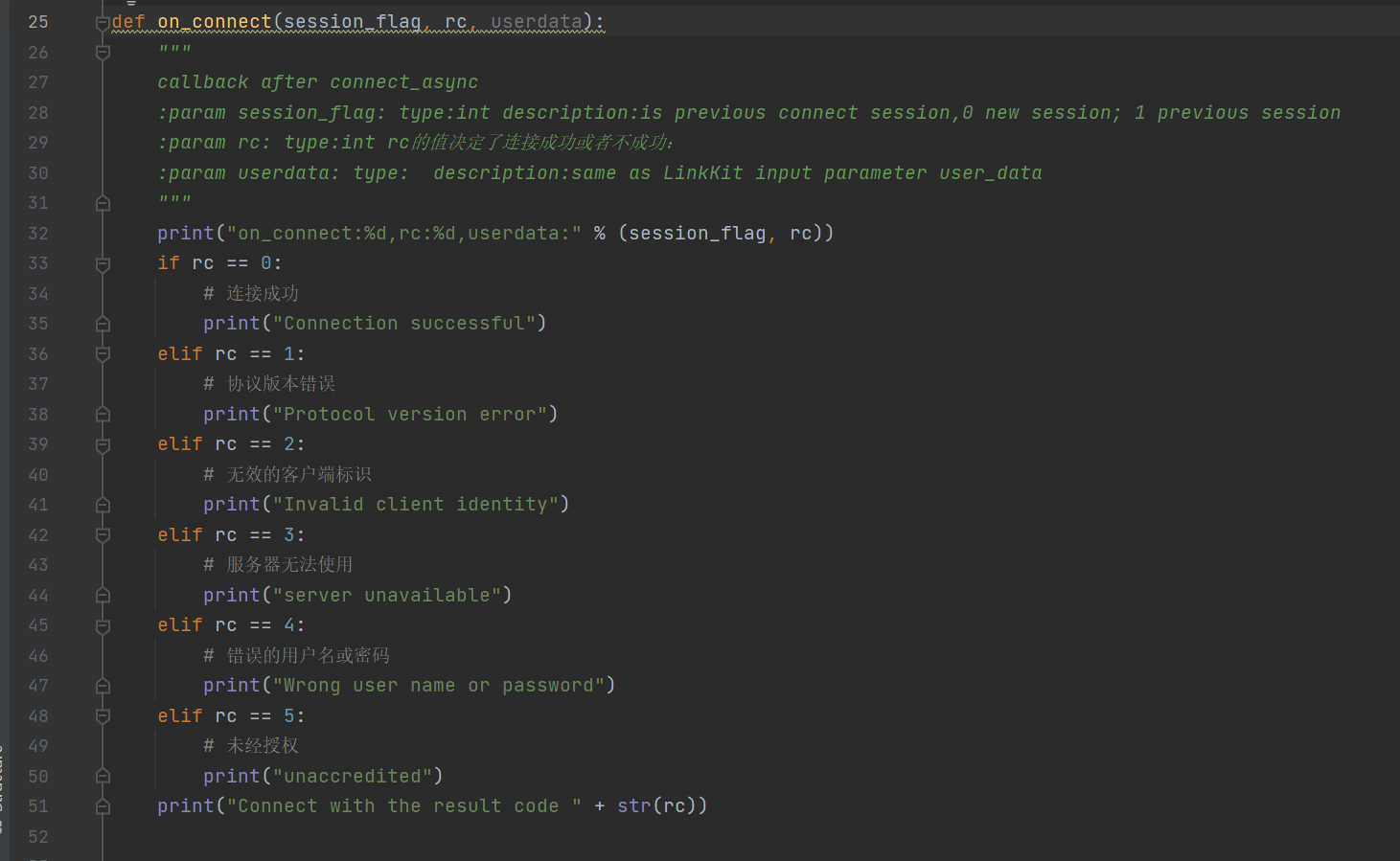Fold the 'elif rc == 1' block
This screenshot has width=1400, height=861.
103,354
